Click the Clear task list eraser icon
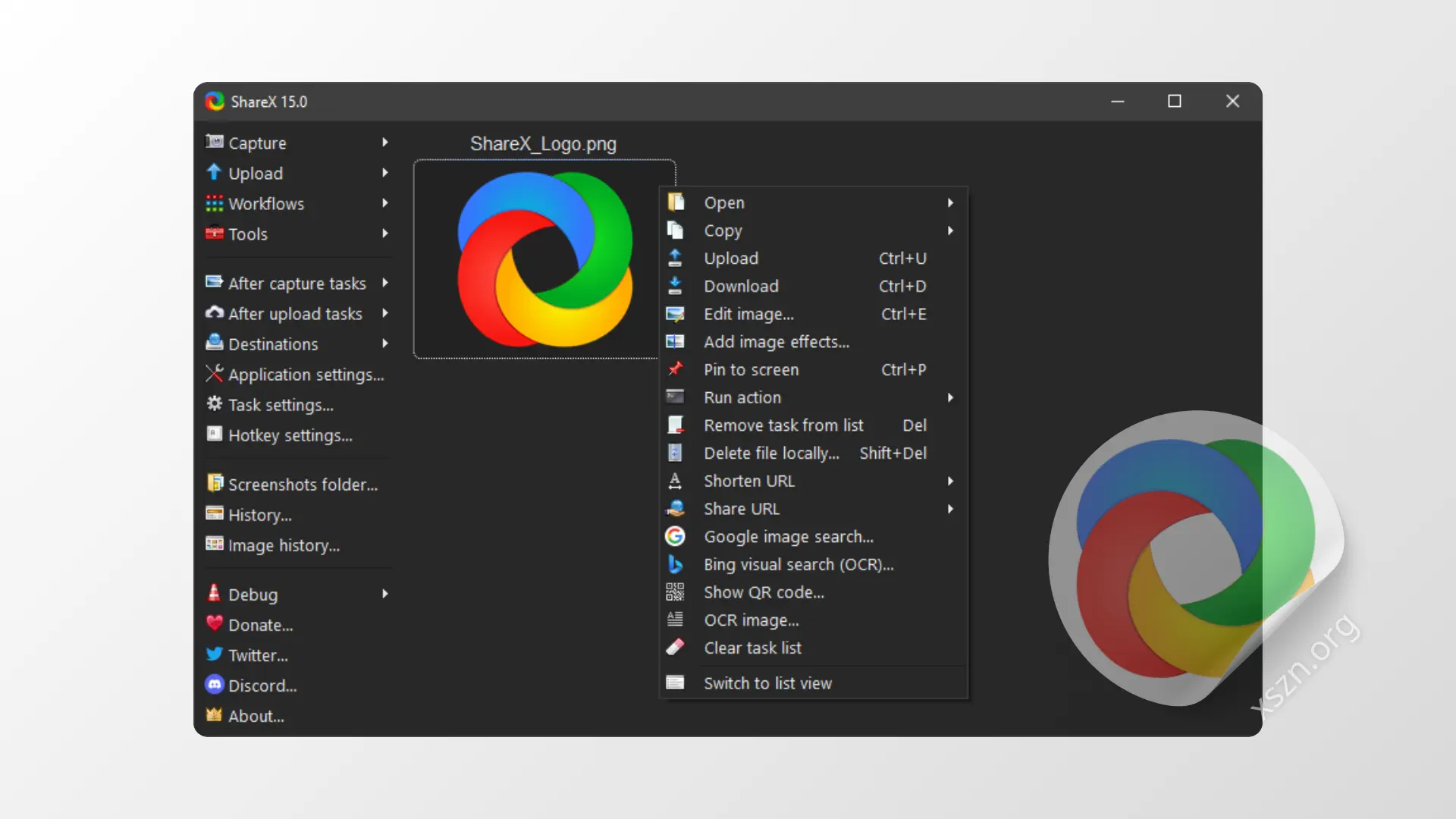The image size is (1456, 819). (675, 648)
